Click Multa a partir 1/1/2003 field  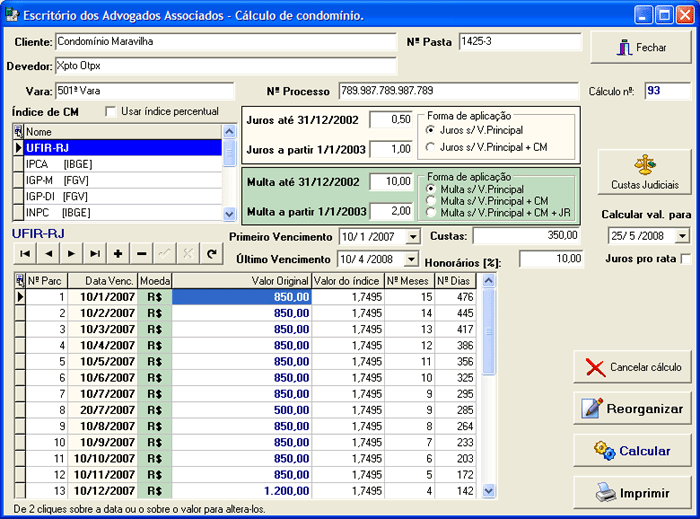tap(391, 211)
